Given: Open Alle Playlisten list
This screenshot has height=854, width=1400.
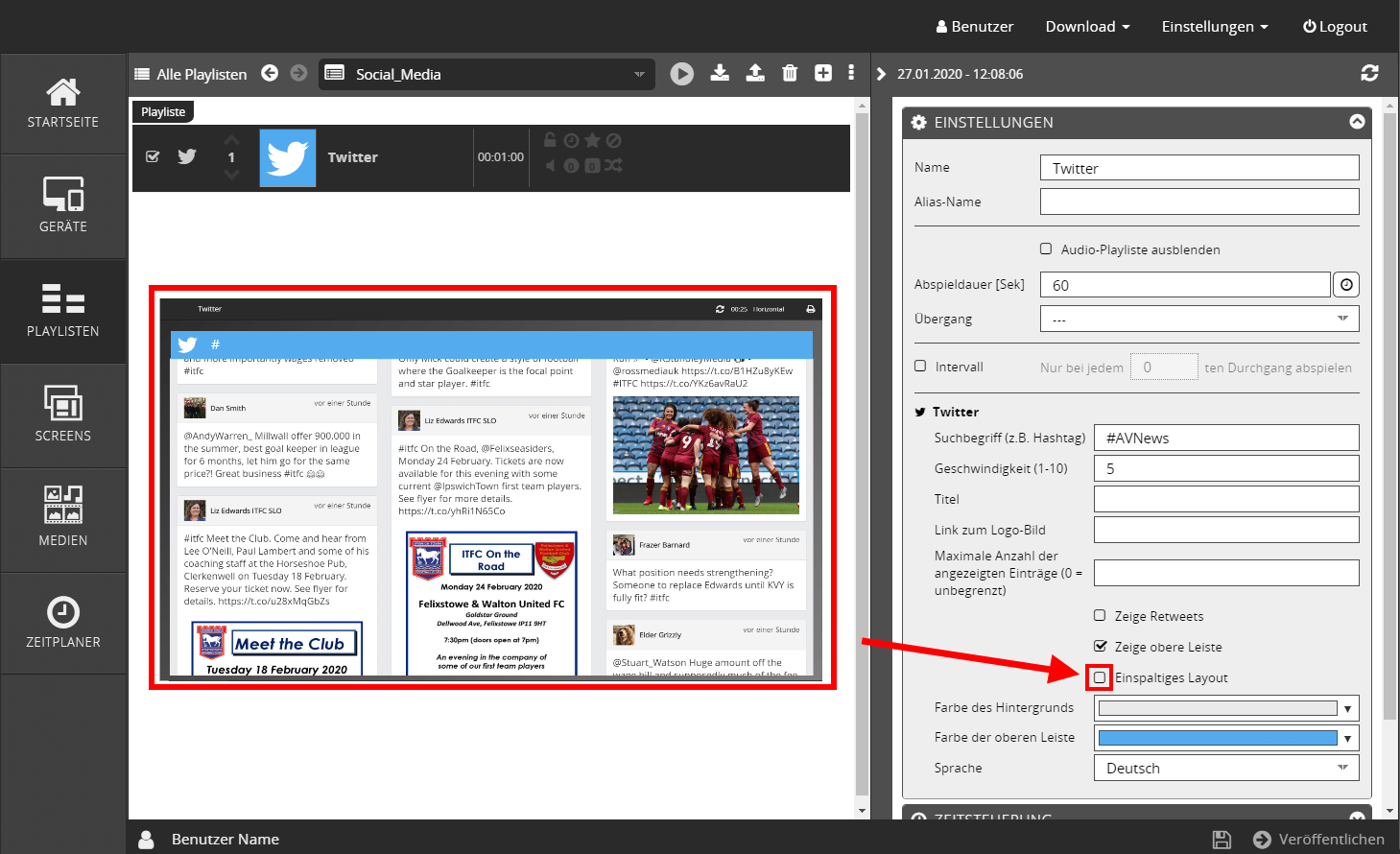Looking at the screenshot, I should (191, 74).
